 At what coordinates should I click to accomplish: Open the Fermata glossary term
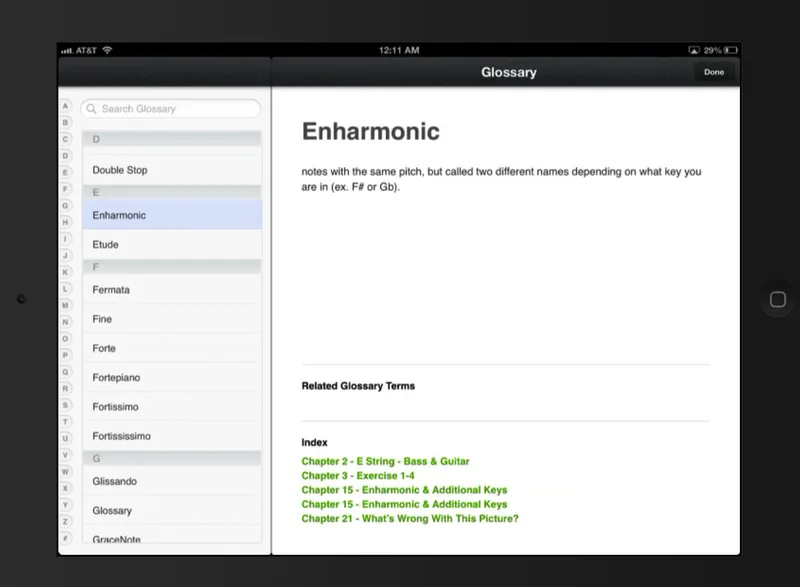click(x=172, y=290)
